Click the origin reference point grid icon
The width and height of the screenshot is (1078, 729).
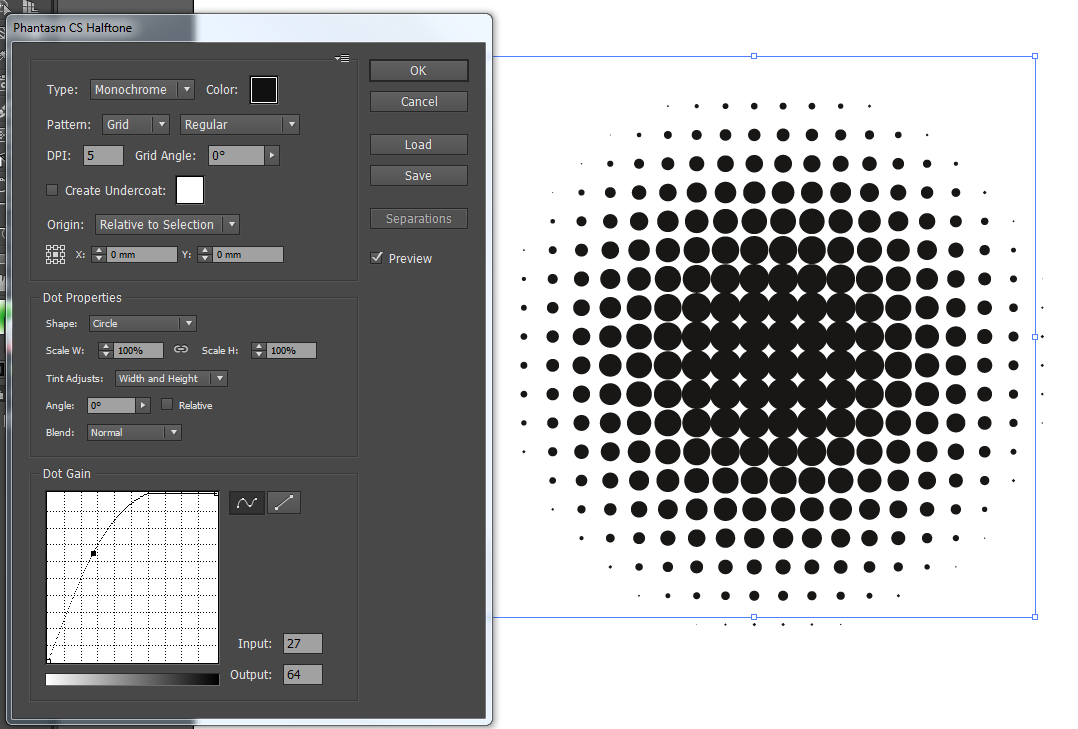[56, 254]
